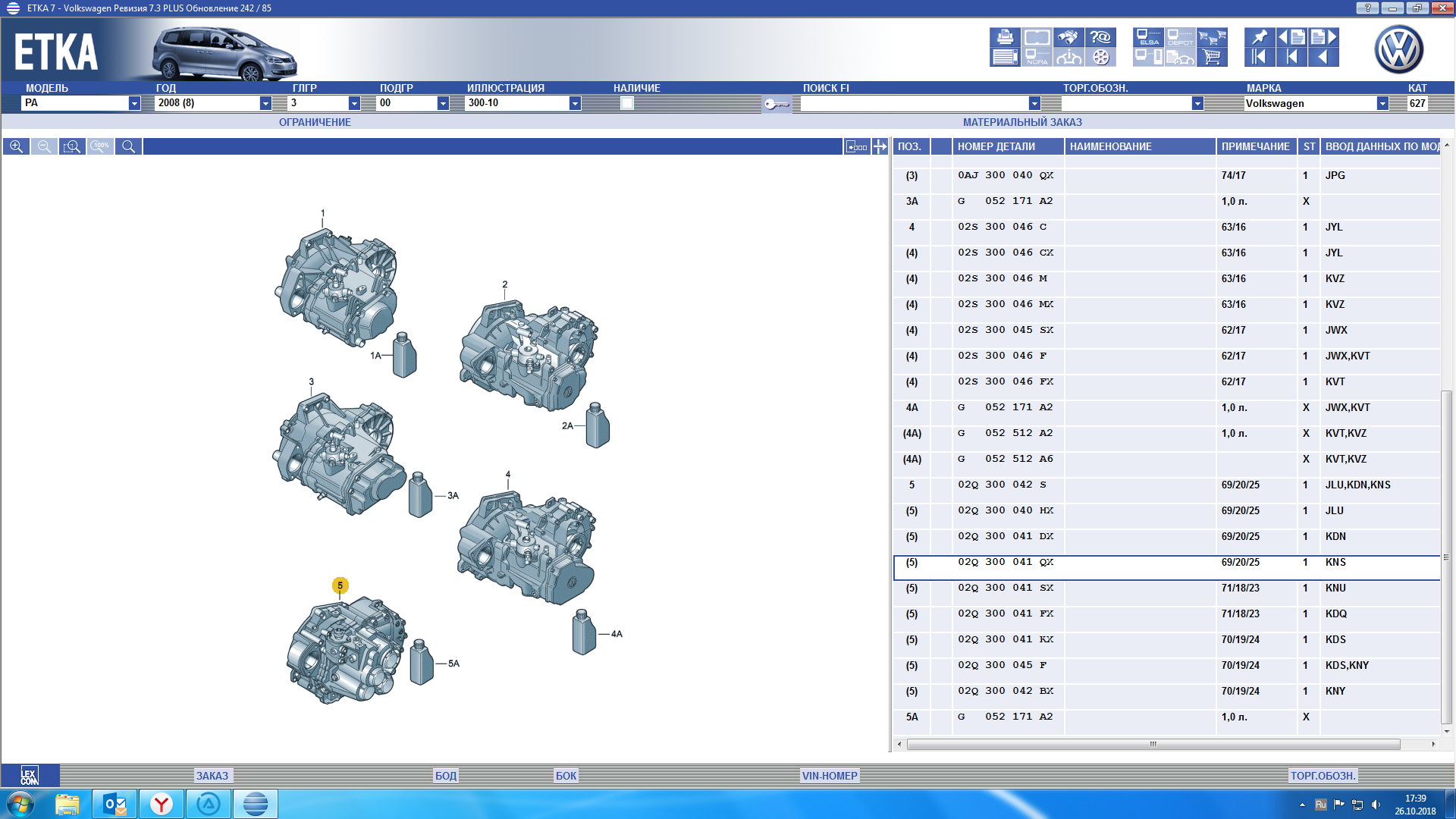Click the Windows Start button

pos(20,804)
